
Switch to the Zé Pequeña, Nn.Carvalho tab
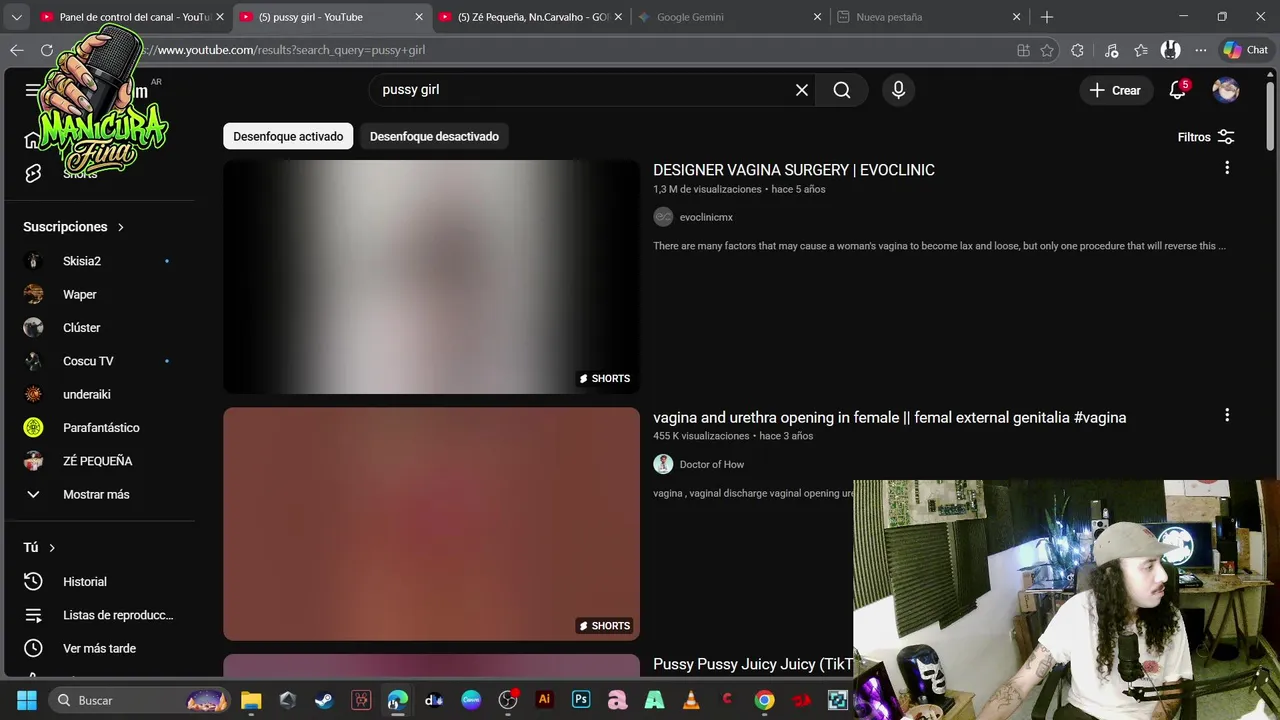coord(530,17)
